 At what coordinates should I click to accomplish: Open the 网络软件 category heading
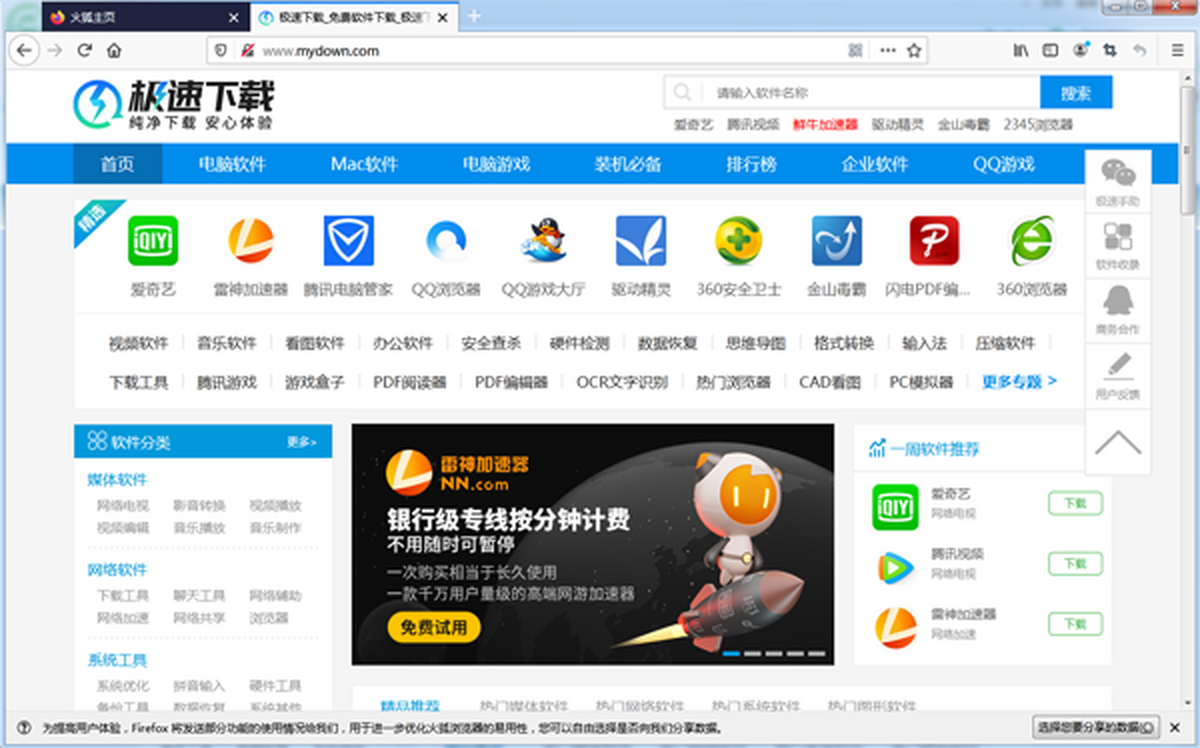point(117,569)
